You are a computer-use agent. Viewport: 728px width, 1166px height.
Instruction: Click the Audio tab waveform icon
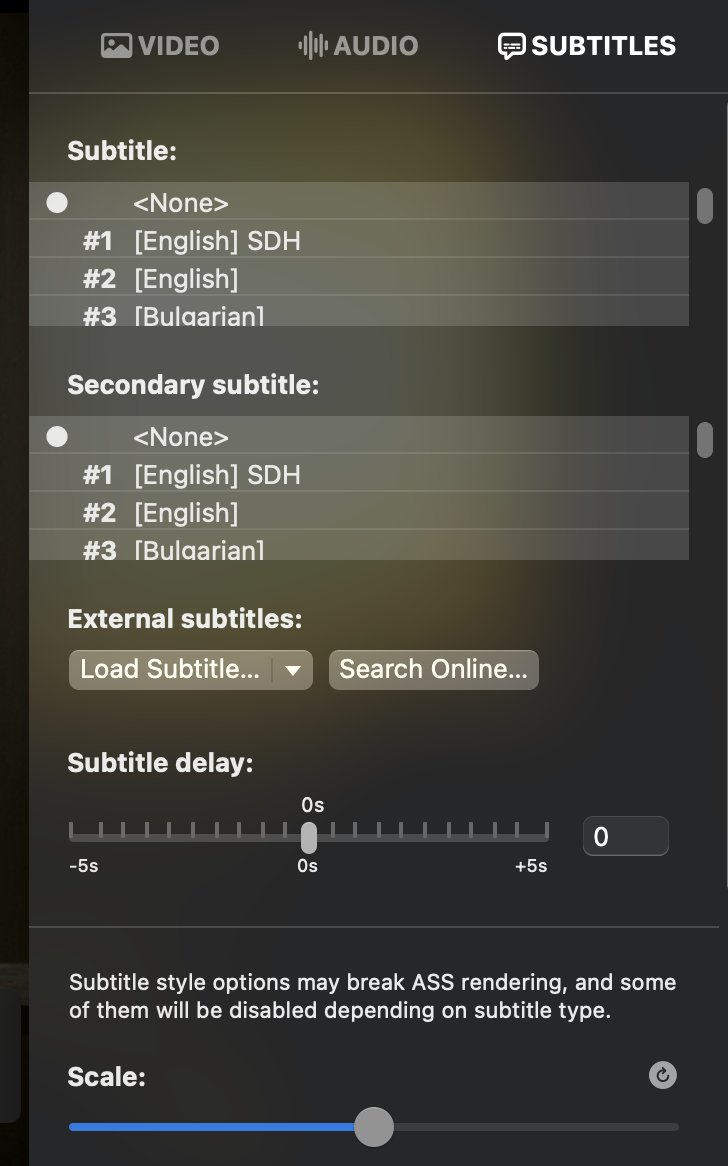click(x=313, y=45)
